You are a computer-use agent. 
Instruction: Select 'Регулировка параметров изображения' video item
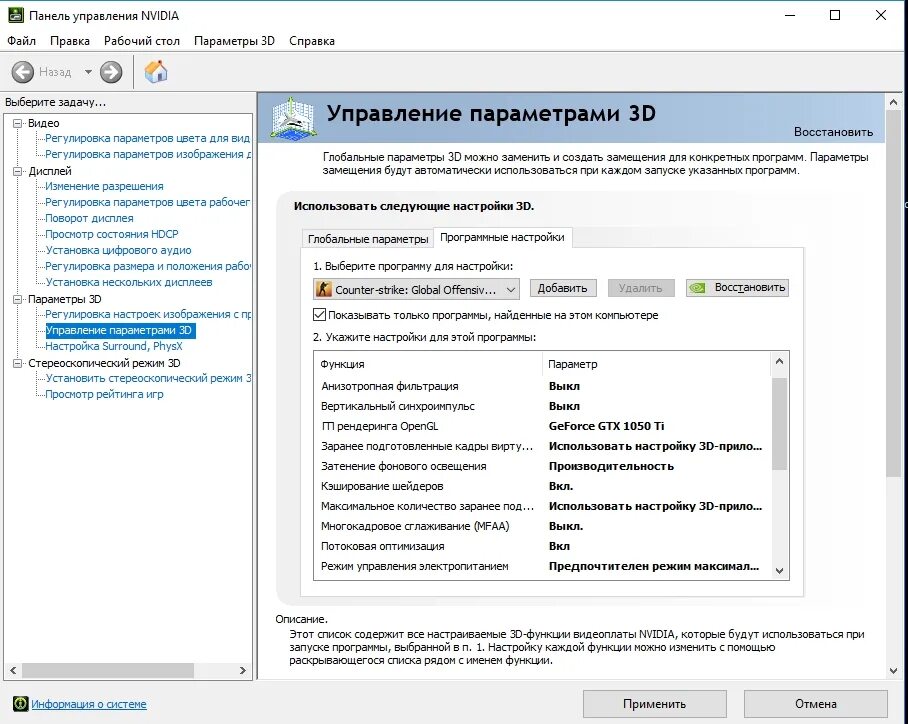(148, 155)
